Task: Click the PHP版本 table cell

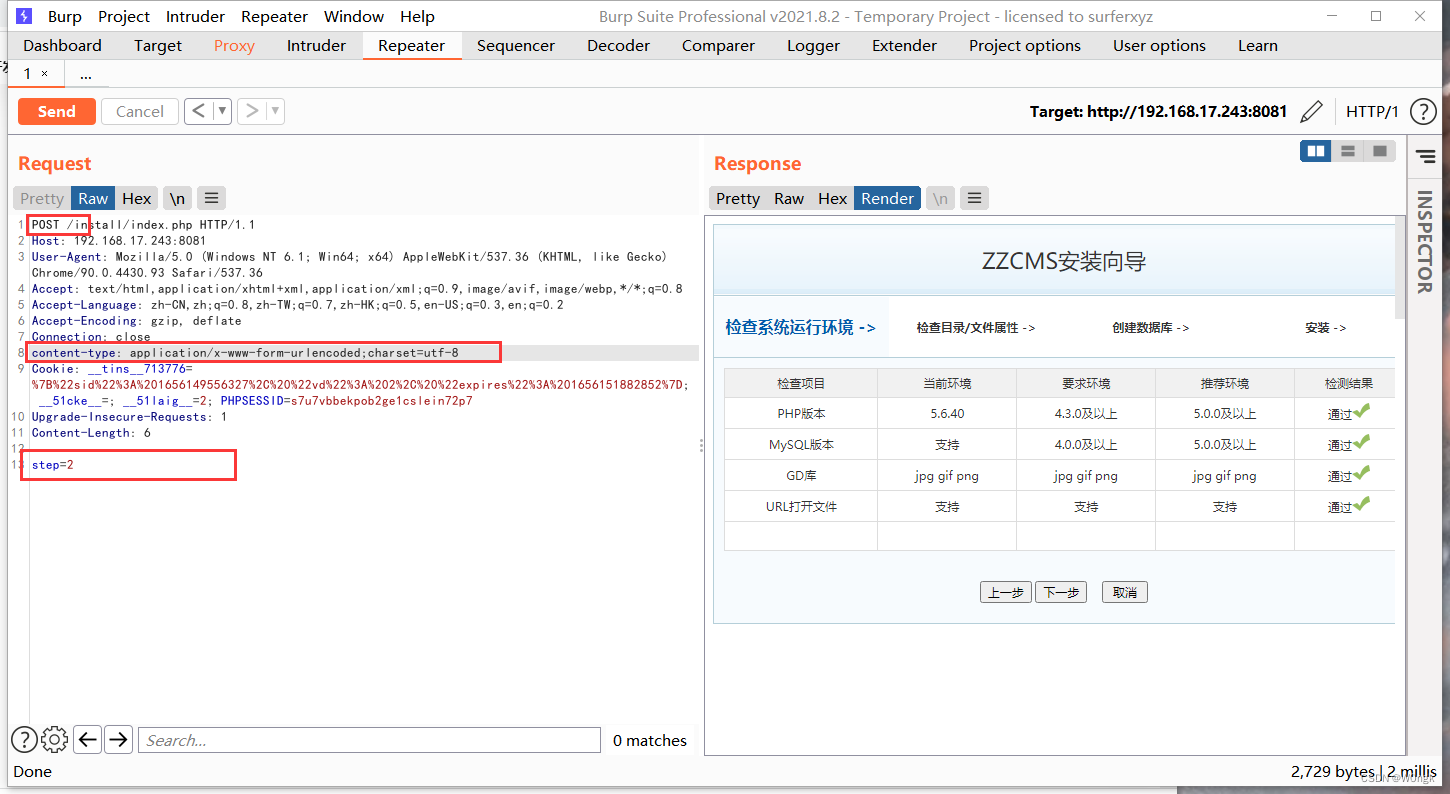Action: coord(801,413)
